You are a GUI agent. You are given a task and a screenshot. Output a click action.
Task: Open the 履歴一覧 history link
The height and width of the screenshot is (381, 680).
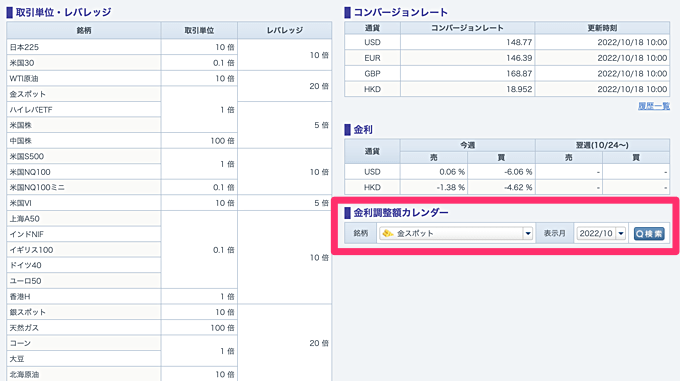click(654, 106)
